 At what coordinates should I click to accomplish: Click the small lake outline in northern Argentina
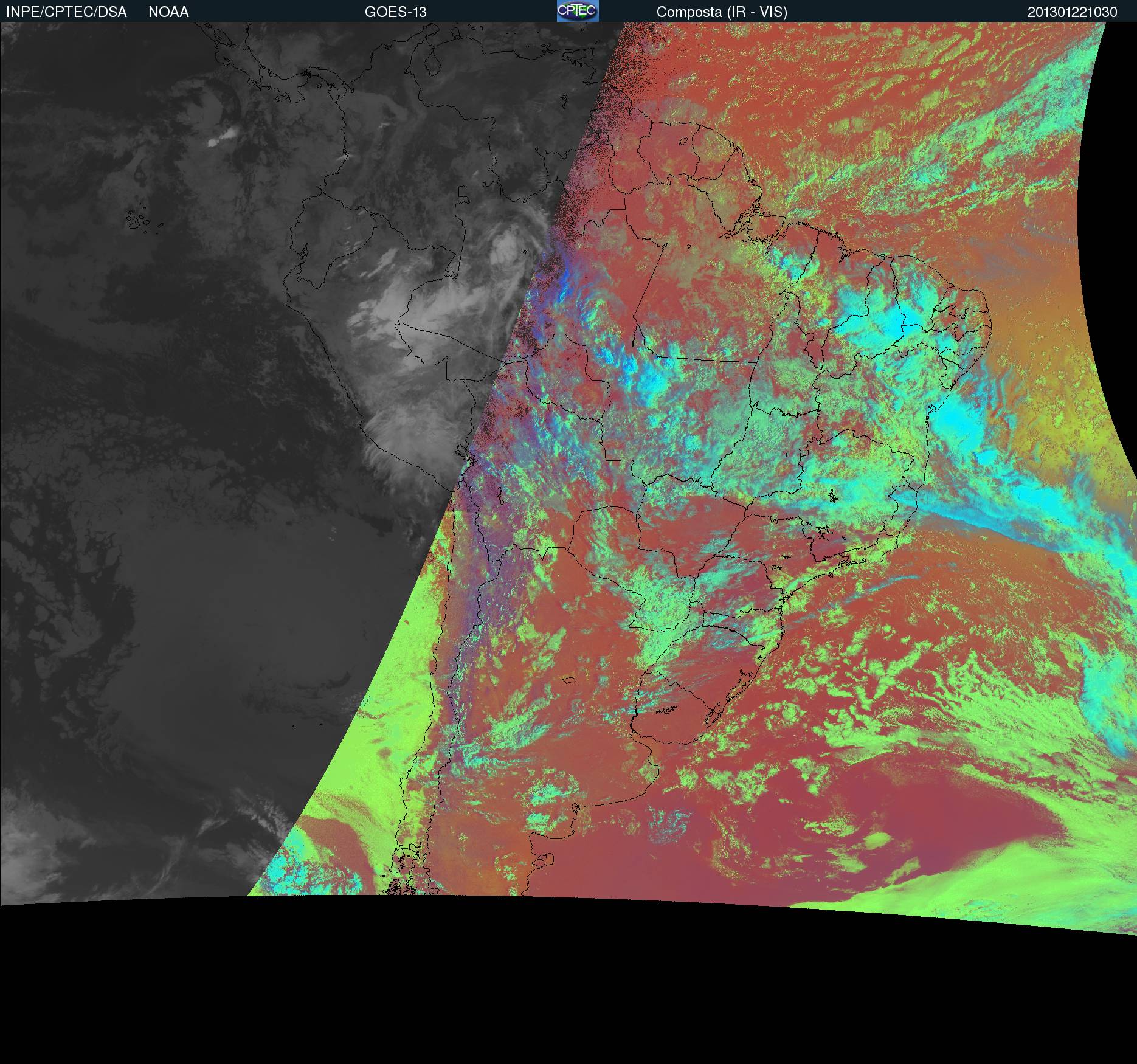tap(569, 681)
